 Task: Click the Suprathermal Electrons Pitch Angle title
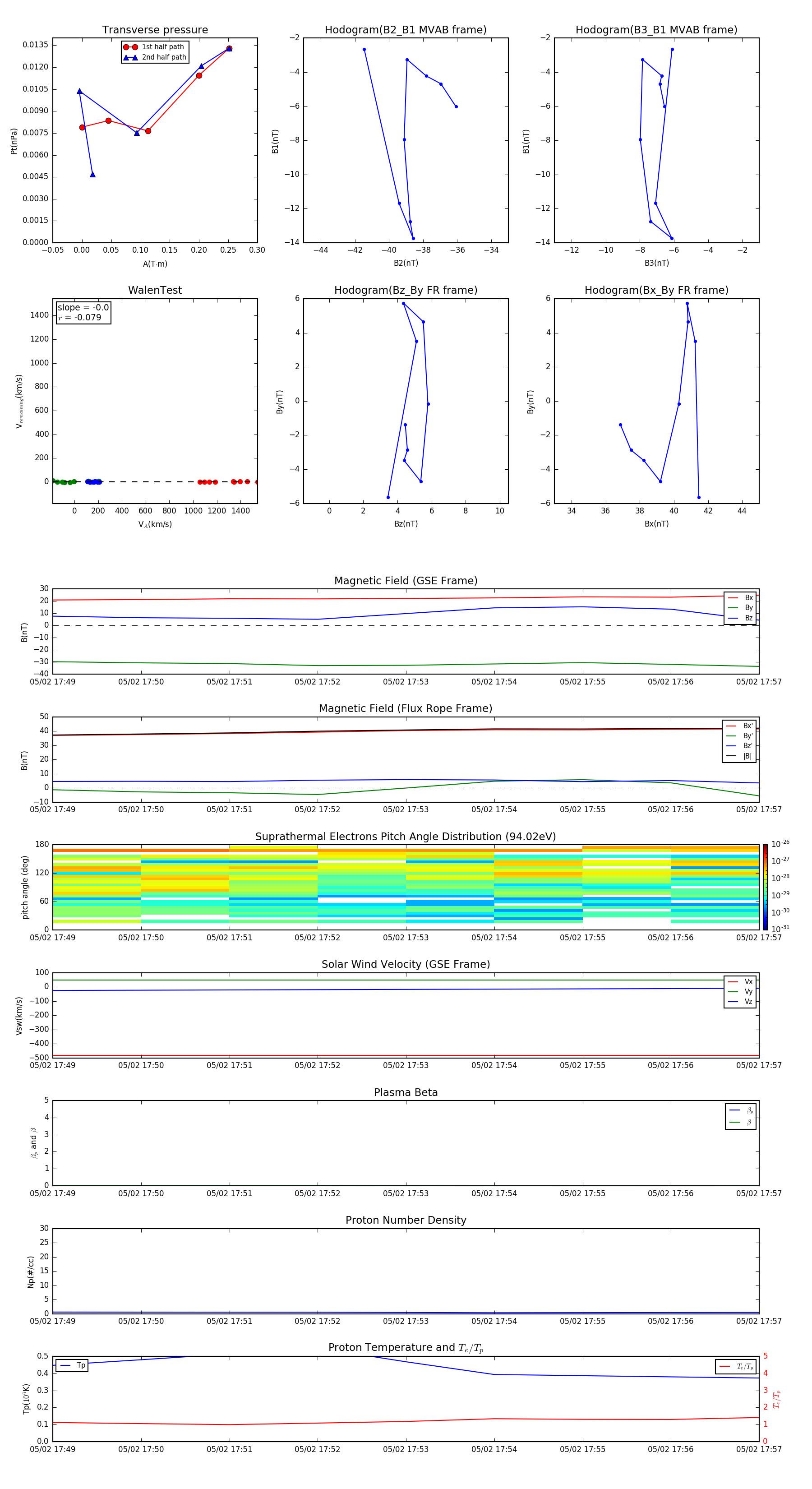click(x=406, y=837)
